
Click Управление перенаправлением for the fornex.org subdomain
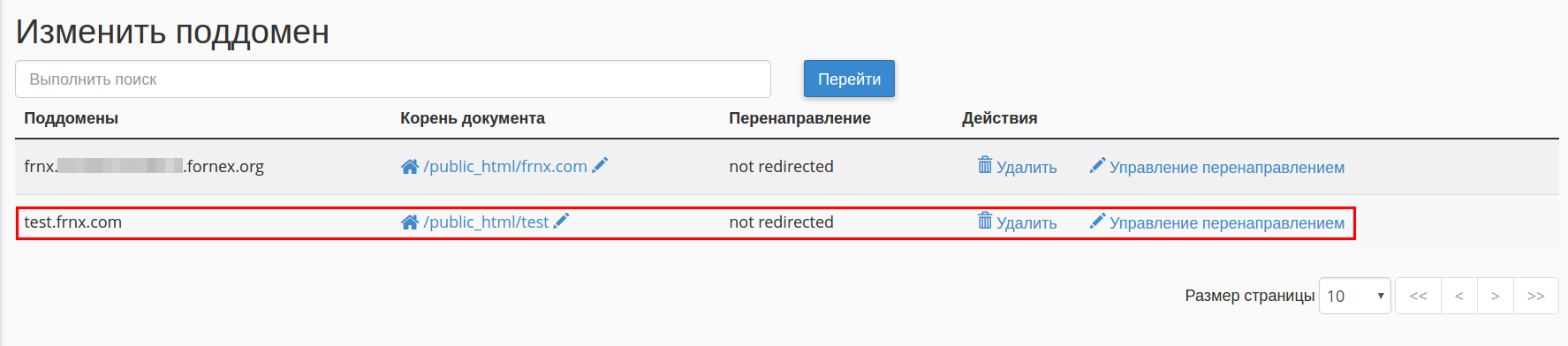pos(1227,168)
